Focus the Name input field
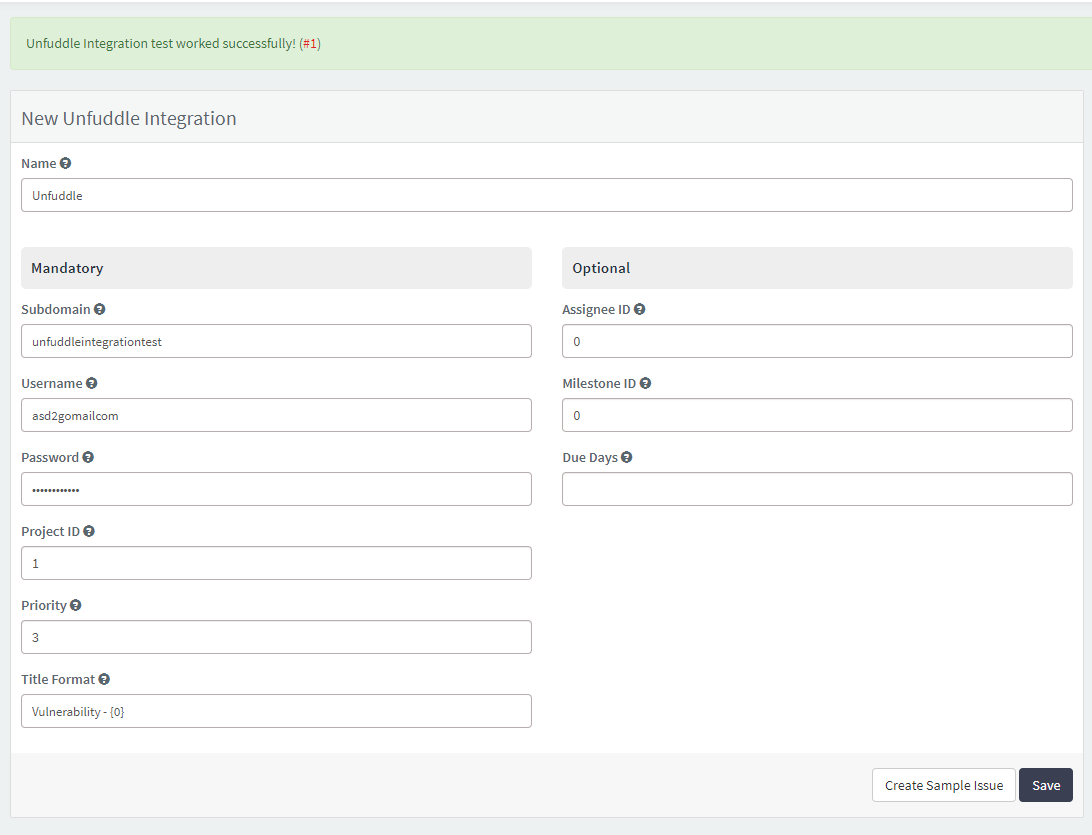The image size is (1092, 835). pyautogui.click(x=547, y=195)
